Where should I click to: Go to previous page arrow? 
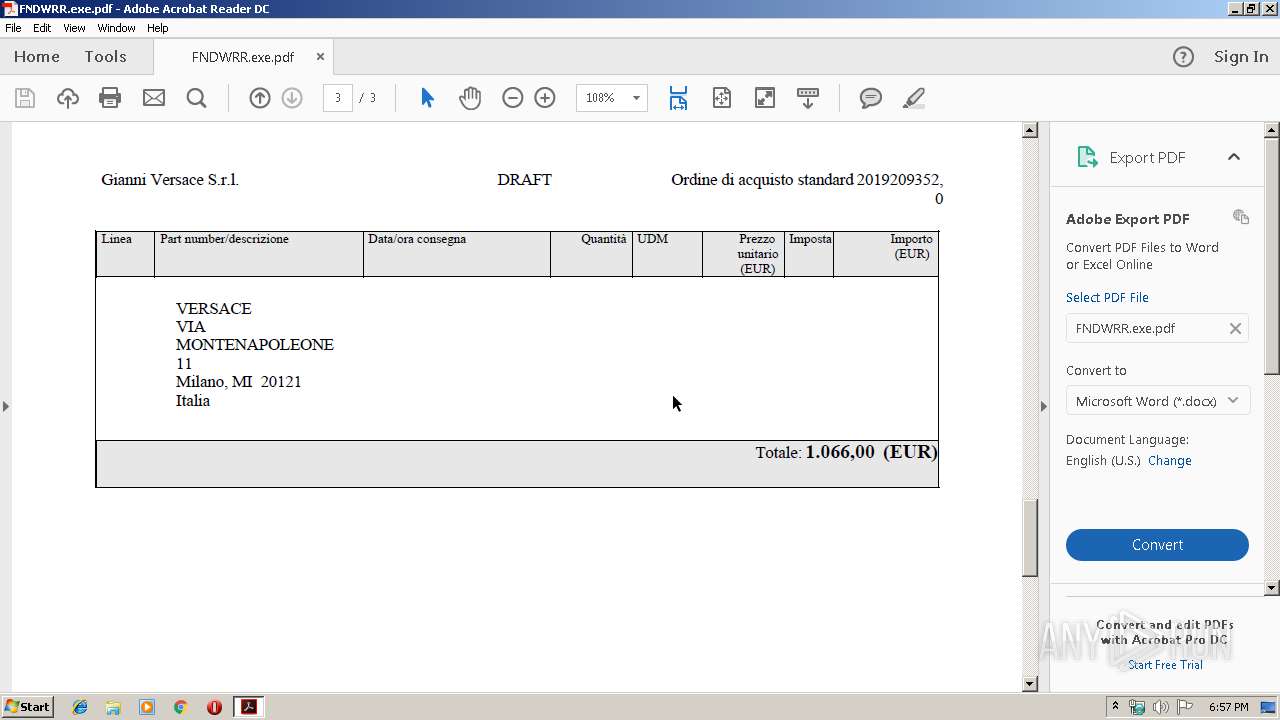(260, 98)
